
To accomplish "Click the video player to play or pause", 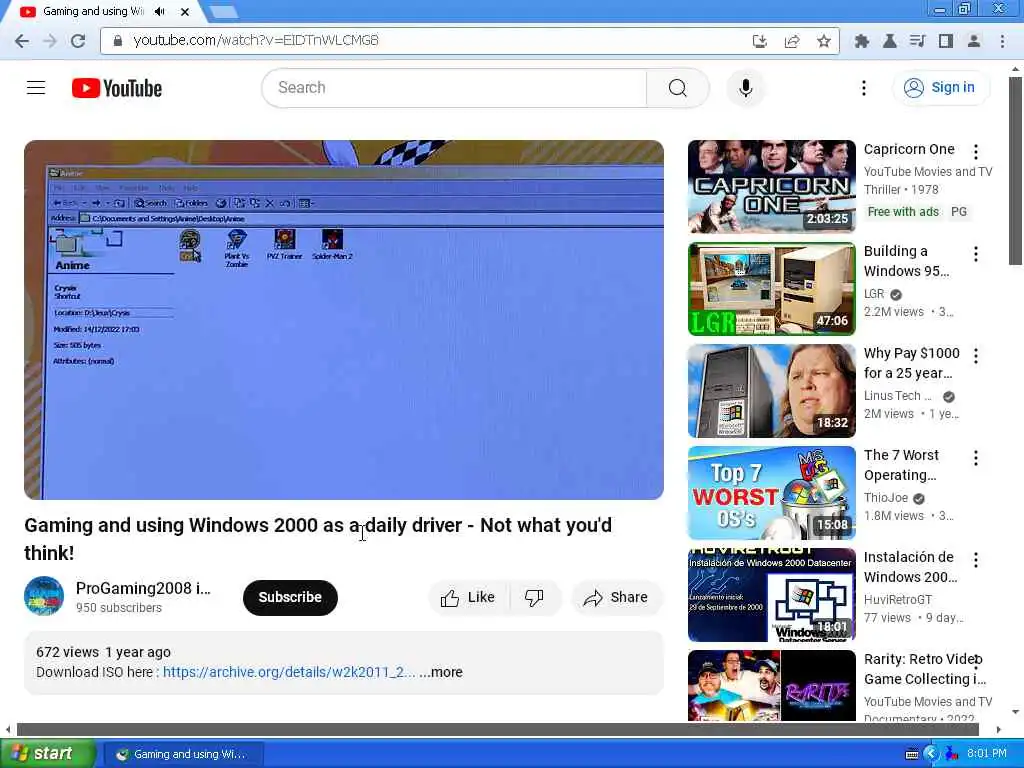I will pos(344,320).
